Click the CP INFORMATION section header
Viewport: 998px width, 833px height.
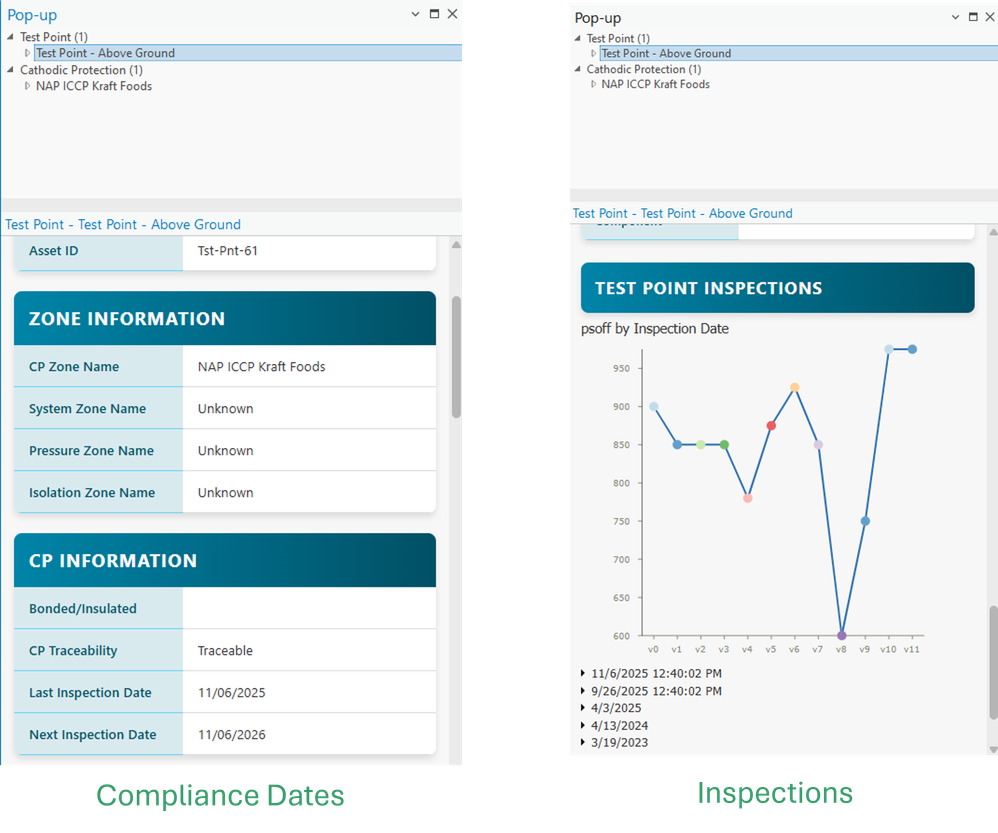[x=225, y=560]
